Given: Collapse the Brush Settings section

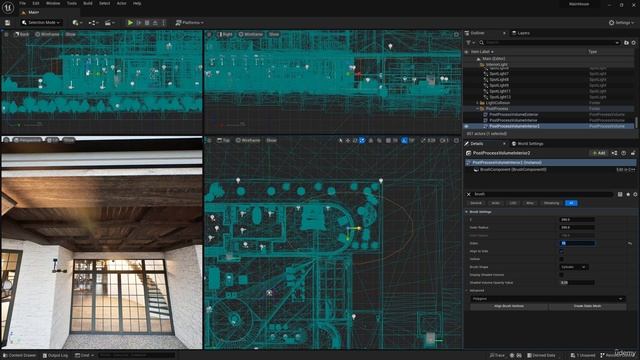Looking at the screenshot, I should pyautogui.click(x=467, y=212).
